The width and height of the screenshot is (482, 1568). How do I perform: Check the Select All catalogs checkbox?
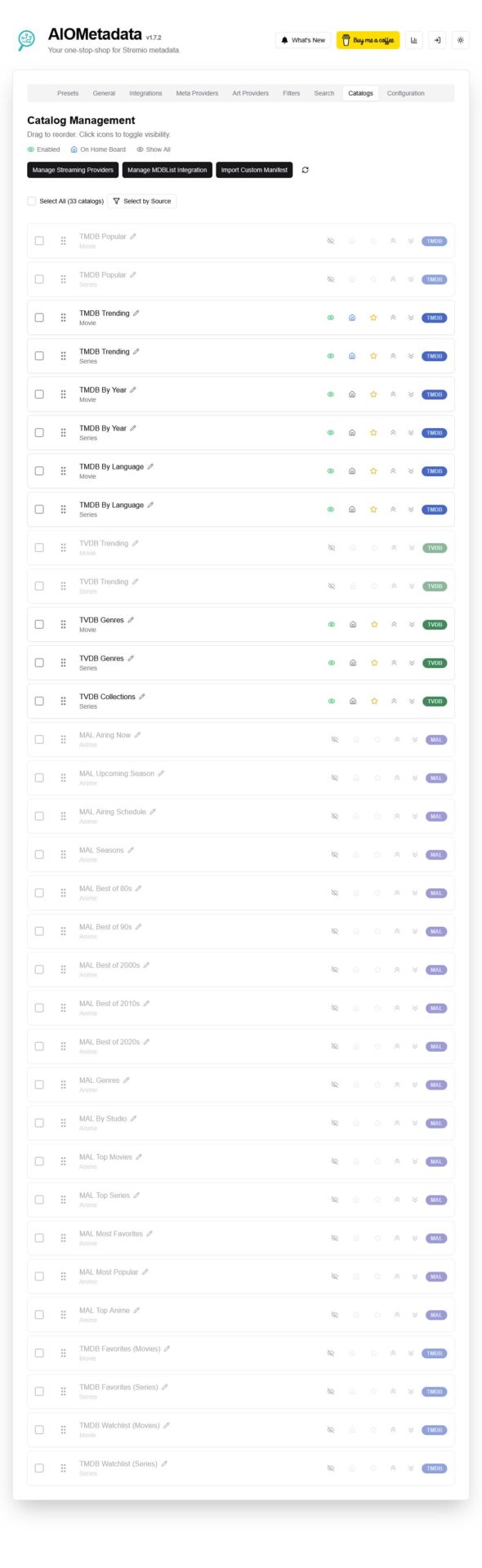[30, 201]
